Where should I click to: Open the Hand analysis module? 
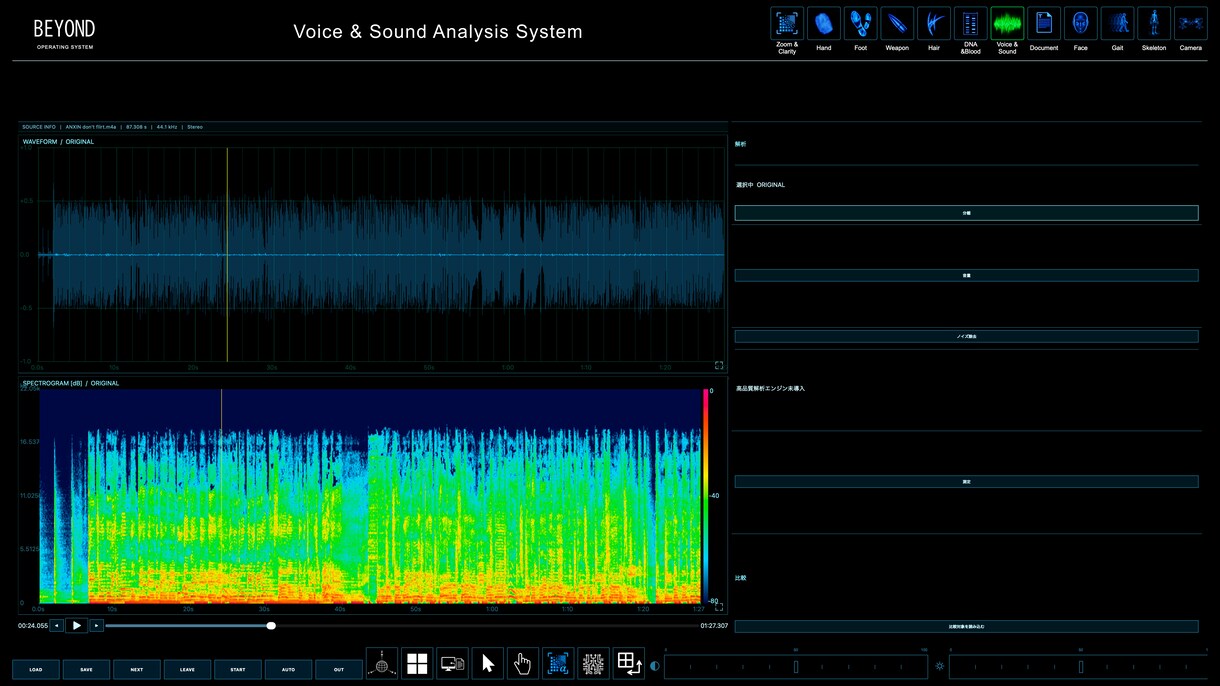pyautogui.click(x=824, y=23)
